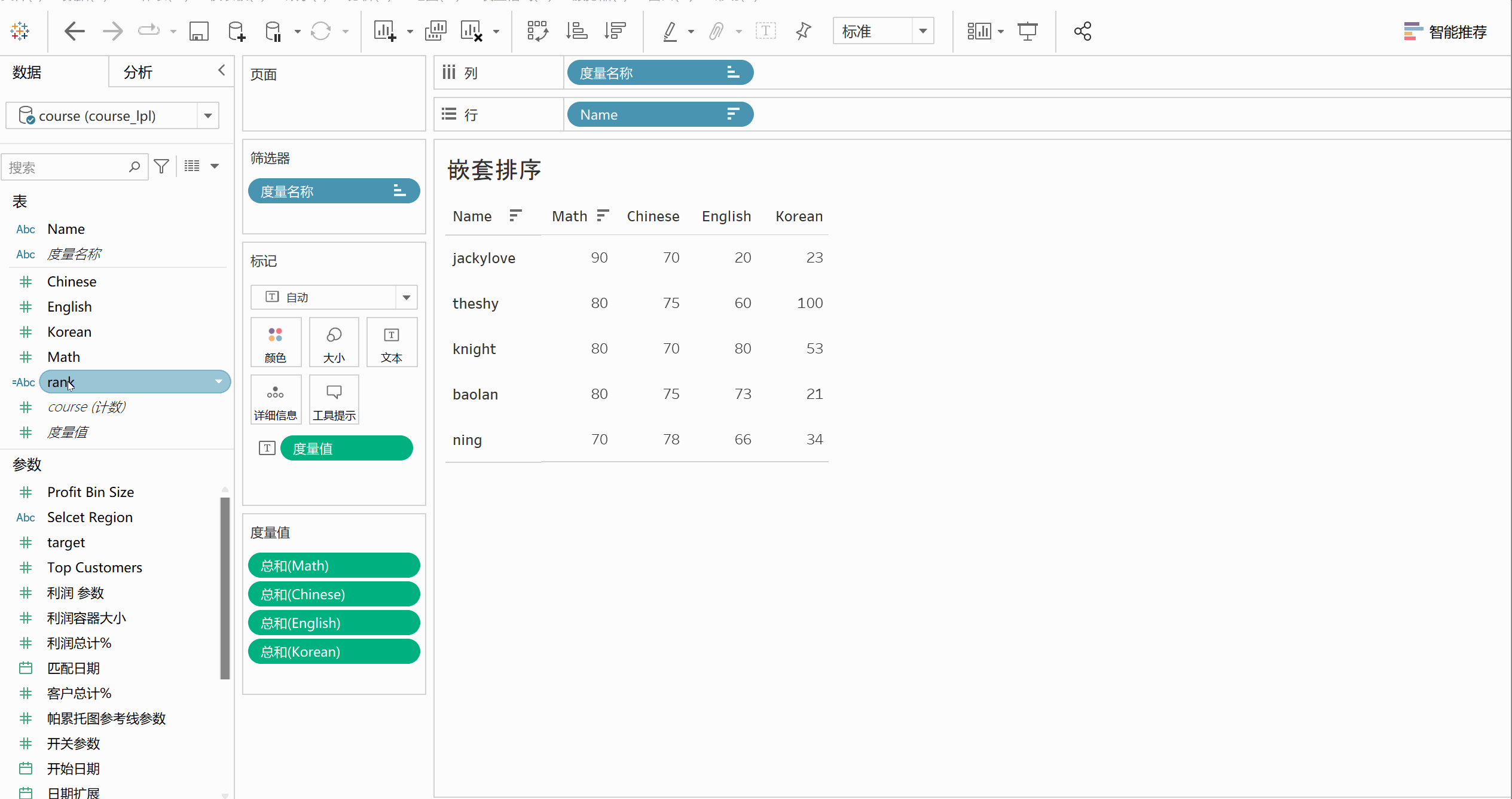Screen dimensions: 1512x799
Task: Click the Sort Ascending toolbar icon
Action: click(576, 31)
